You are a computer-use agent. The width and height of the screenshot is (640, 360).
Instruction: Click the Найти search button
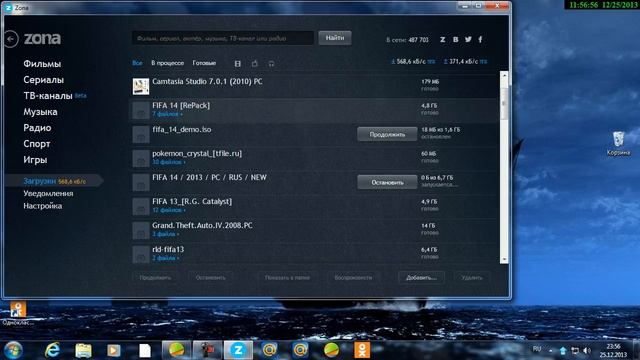coord(335,38)
